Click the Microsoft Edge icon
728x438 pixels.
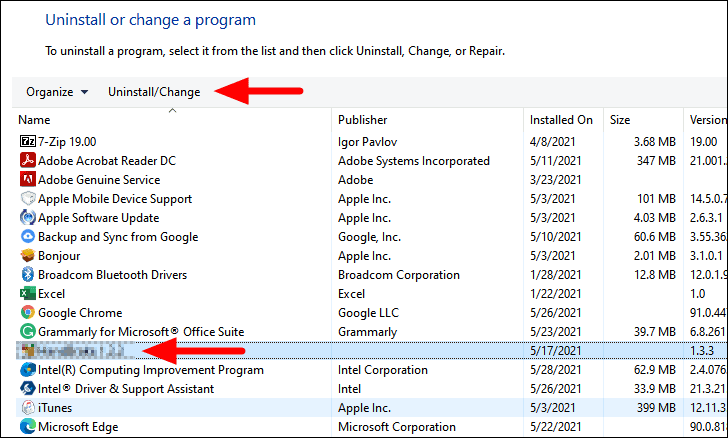tap(28, 427)
